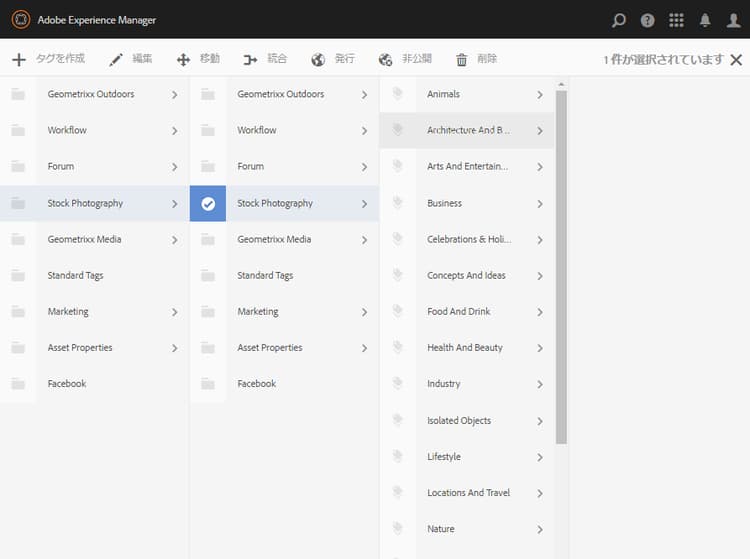Select second-column Facebook folder thumbnail
Image resolution: width=750 pixels, height=559 pixels.
208,384
